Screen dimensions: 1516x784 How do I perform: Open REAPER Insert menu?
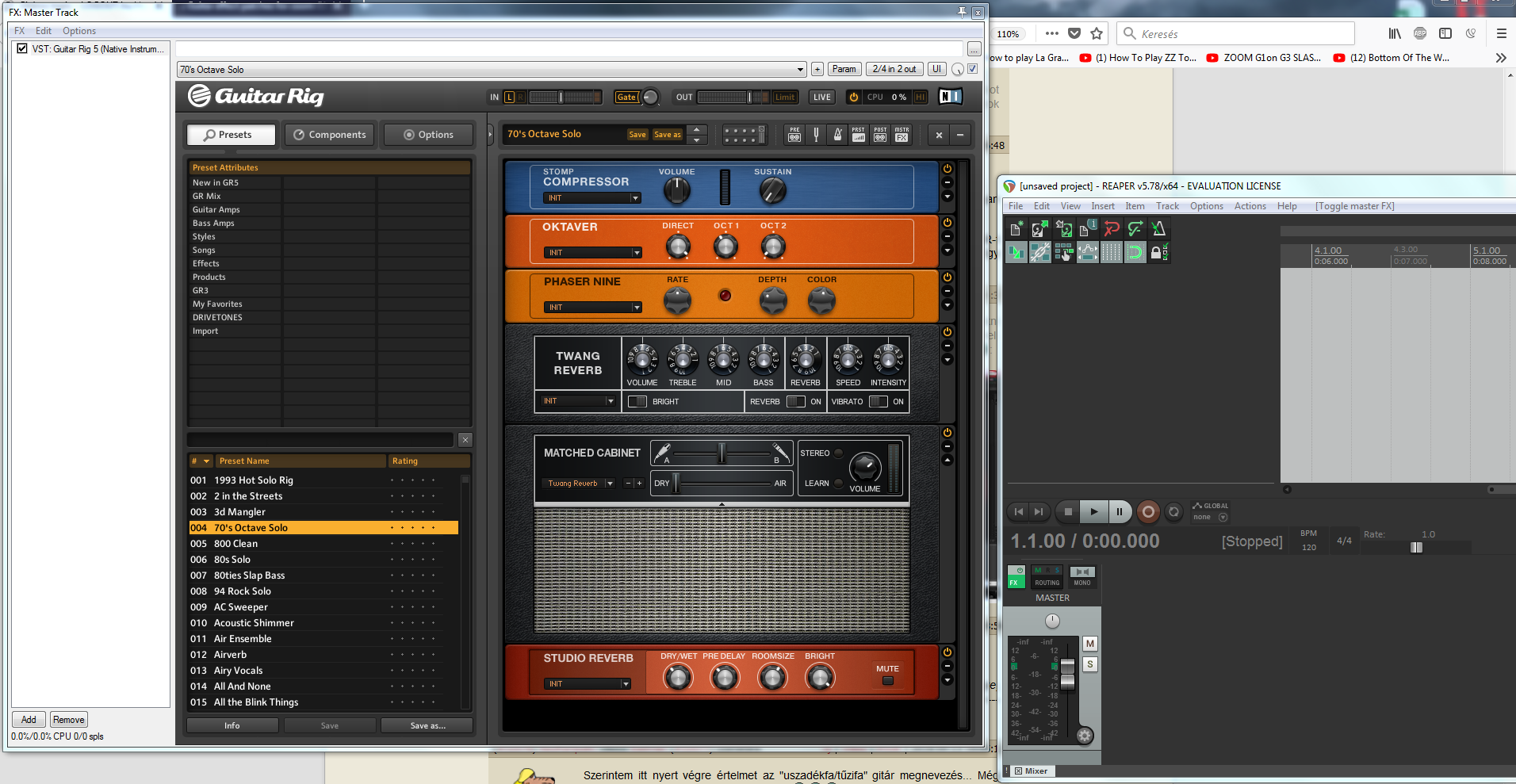coord(1103,206)
